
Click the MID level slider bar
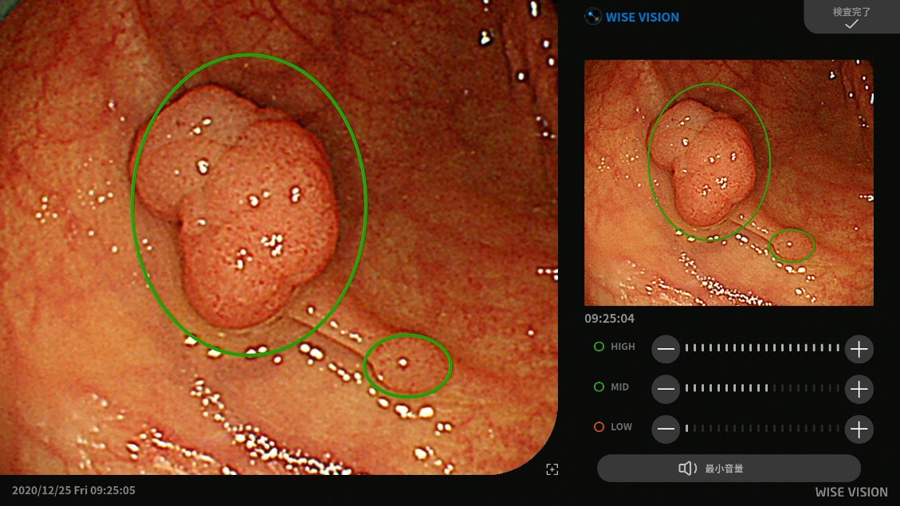coord(762,388)
